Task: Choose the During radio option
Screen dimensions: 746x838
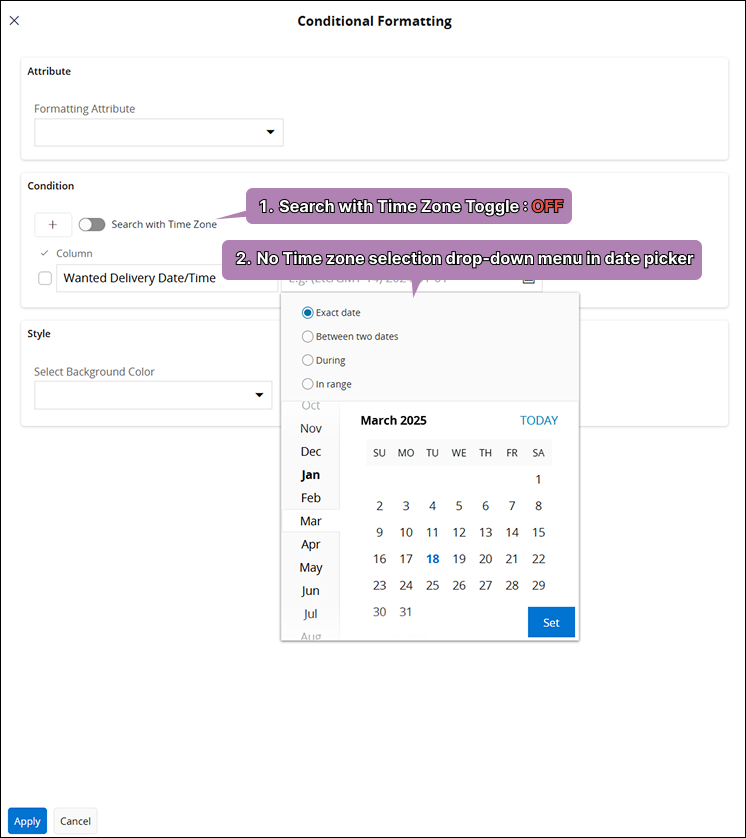Action: (x=307, y=360)
